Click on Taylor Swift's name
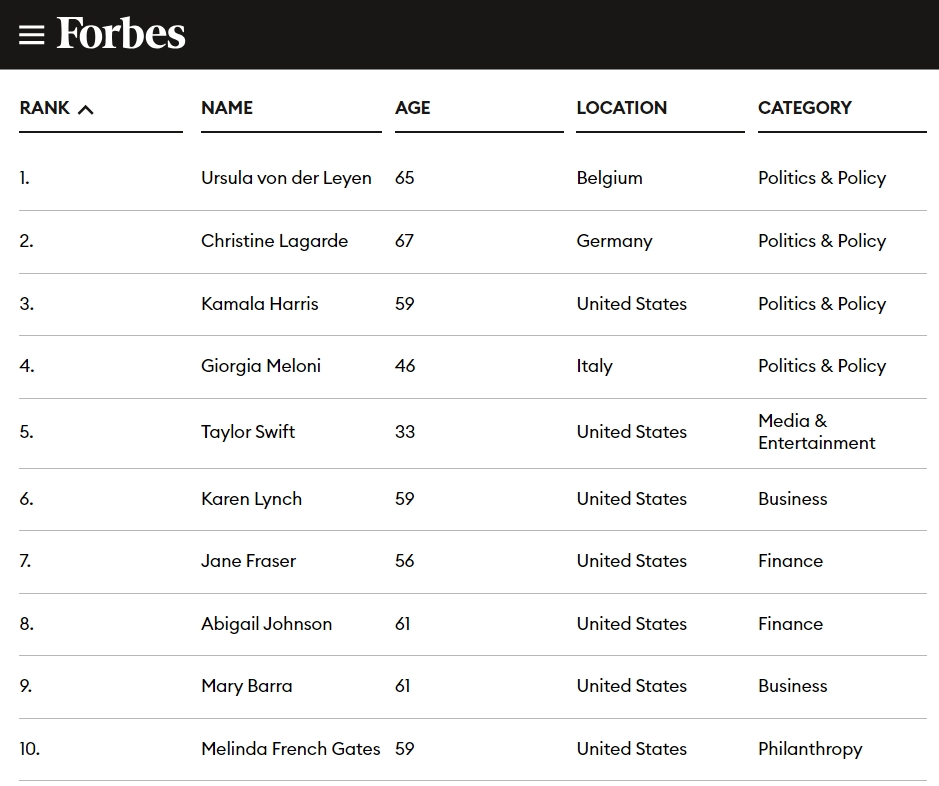 click(x=248, y=432)
